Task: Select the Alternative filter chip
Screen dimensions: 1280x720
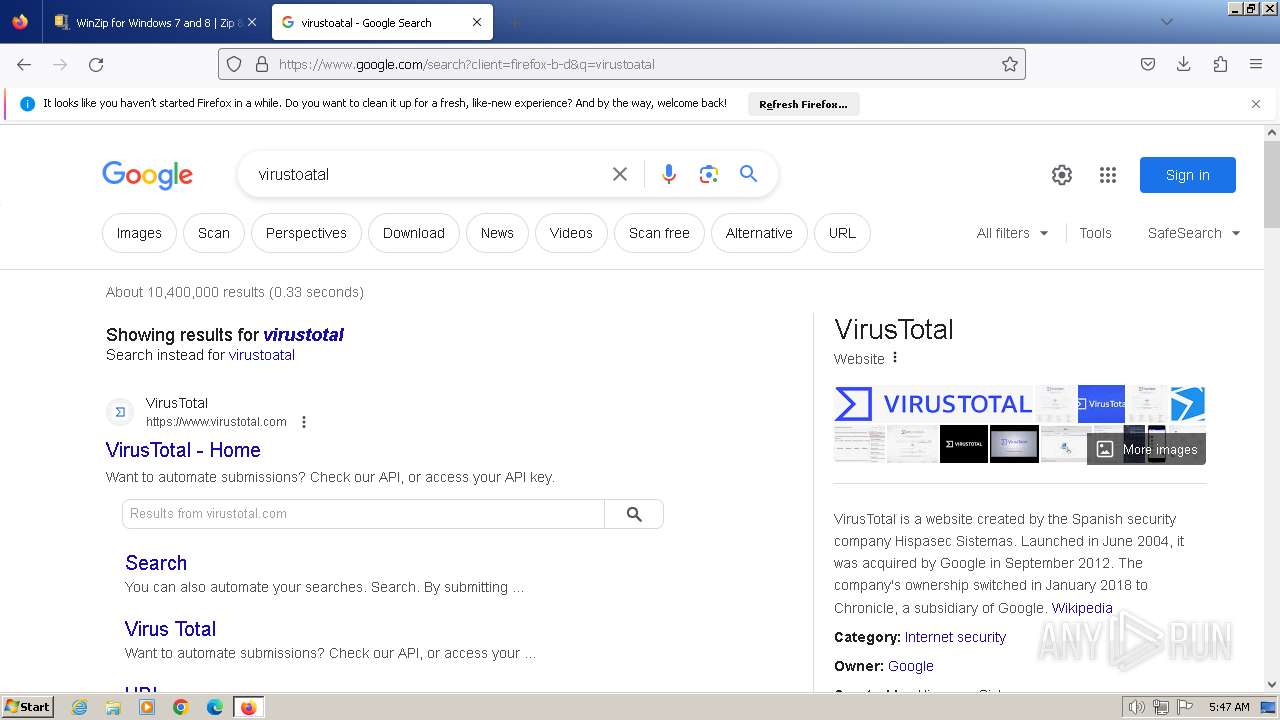Action: (759, 233)
